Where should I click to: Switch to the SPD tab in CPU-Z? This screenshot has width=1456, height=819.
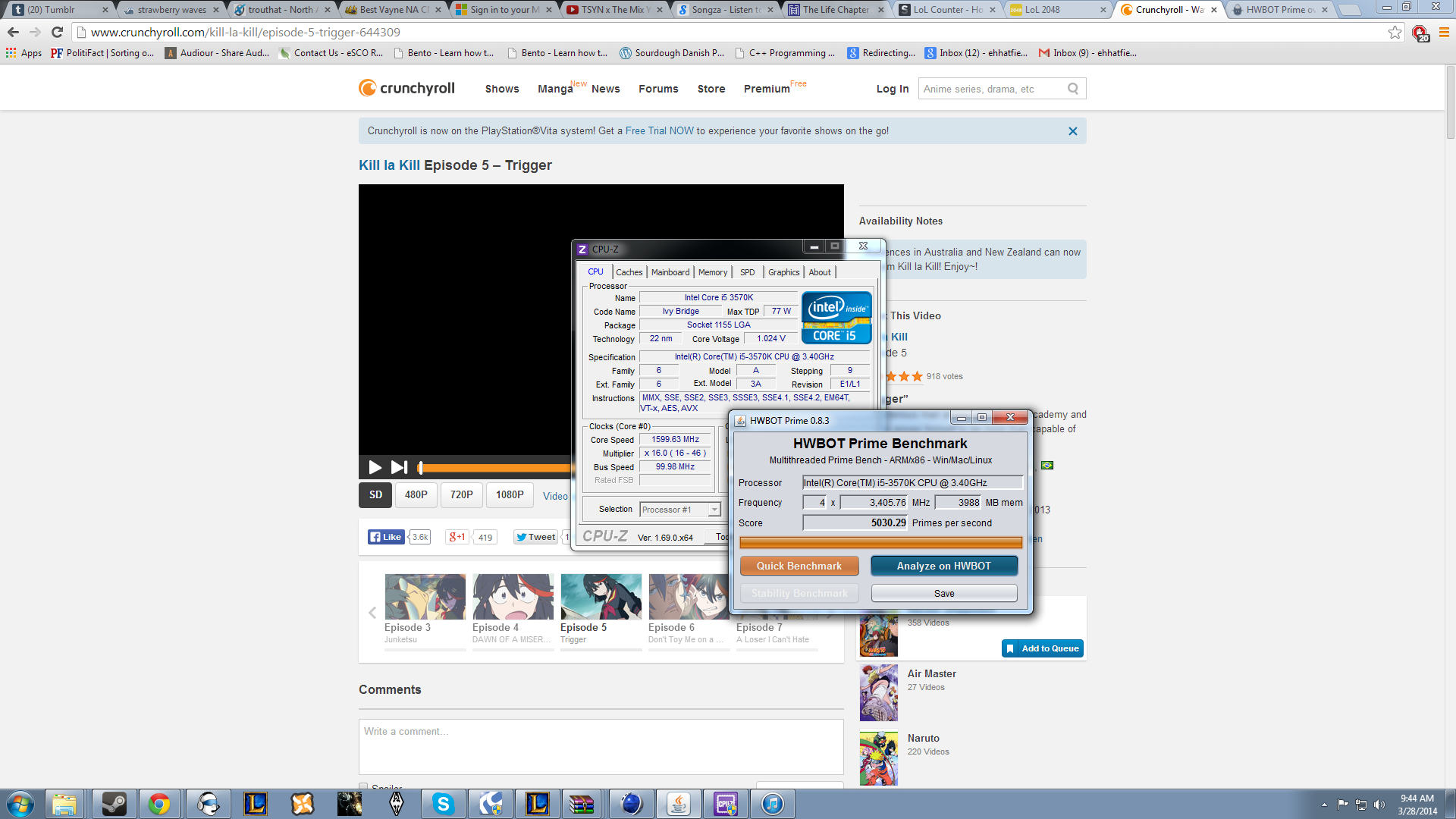pos(748,272)
